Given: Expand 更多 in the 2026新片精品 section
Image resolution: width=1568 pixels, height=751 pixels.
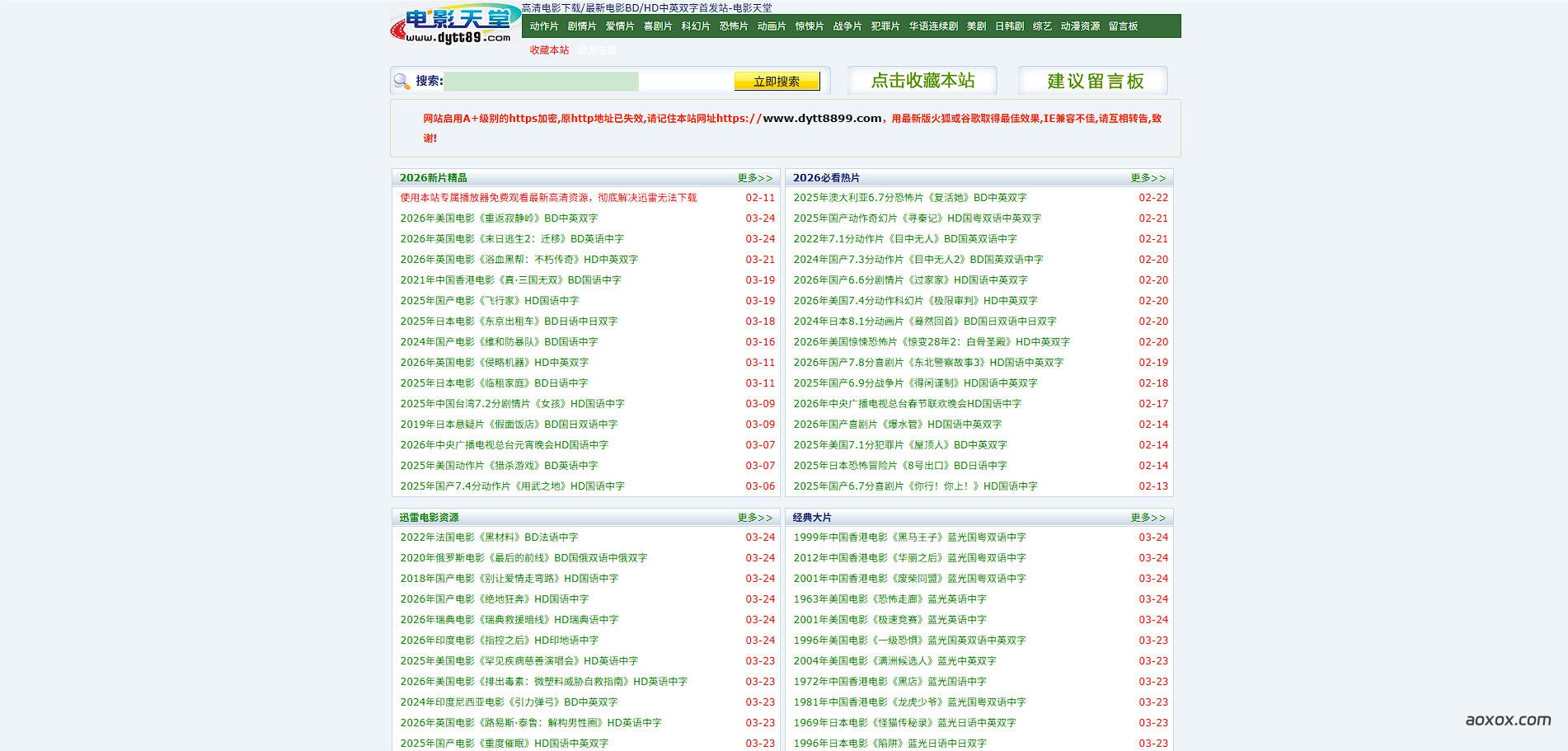Looking at the screenshot, I should (754, 178).
